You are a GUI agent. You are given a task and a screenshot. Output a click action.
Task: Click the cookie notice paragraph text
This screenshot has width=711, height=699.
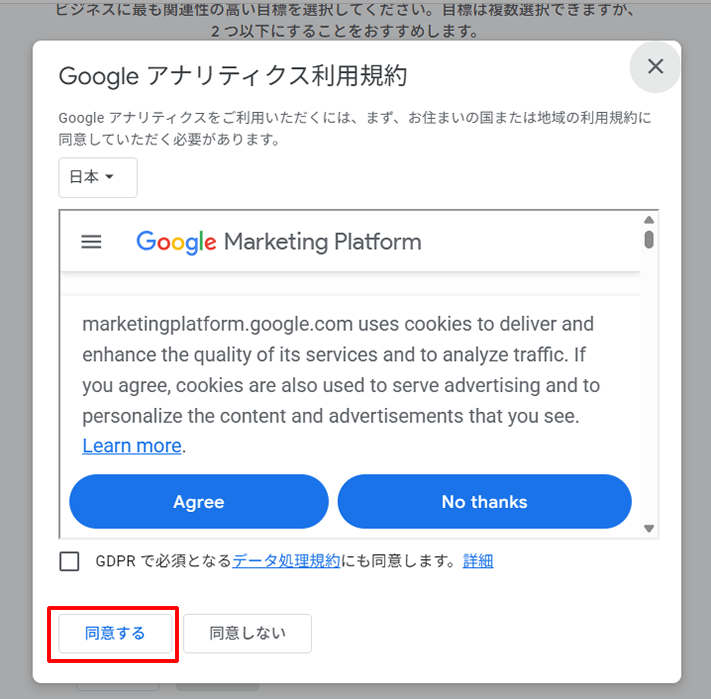pyautogui.click(x=340, y=369)
